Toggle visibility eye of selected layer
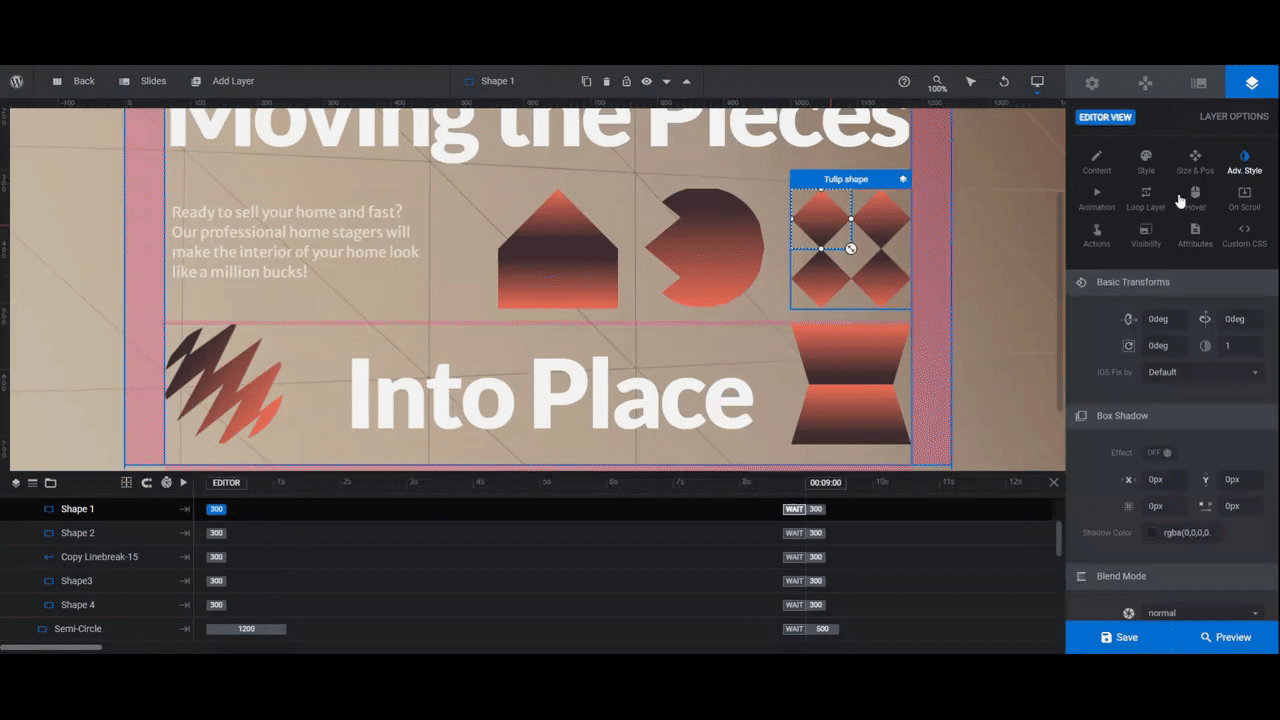The height and width of the screenshot is (720, 1280). click(646, 81)
